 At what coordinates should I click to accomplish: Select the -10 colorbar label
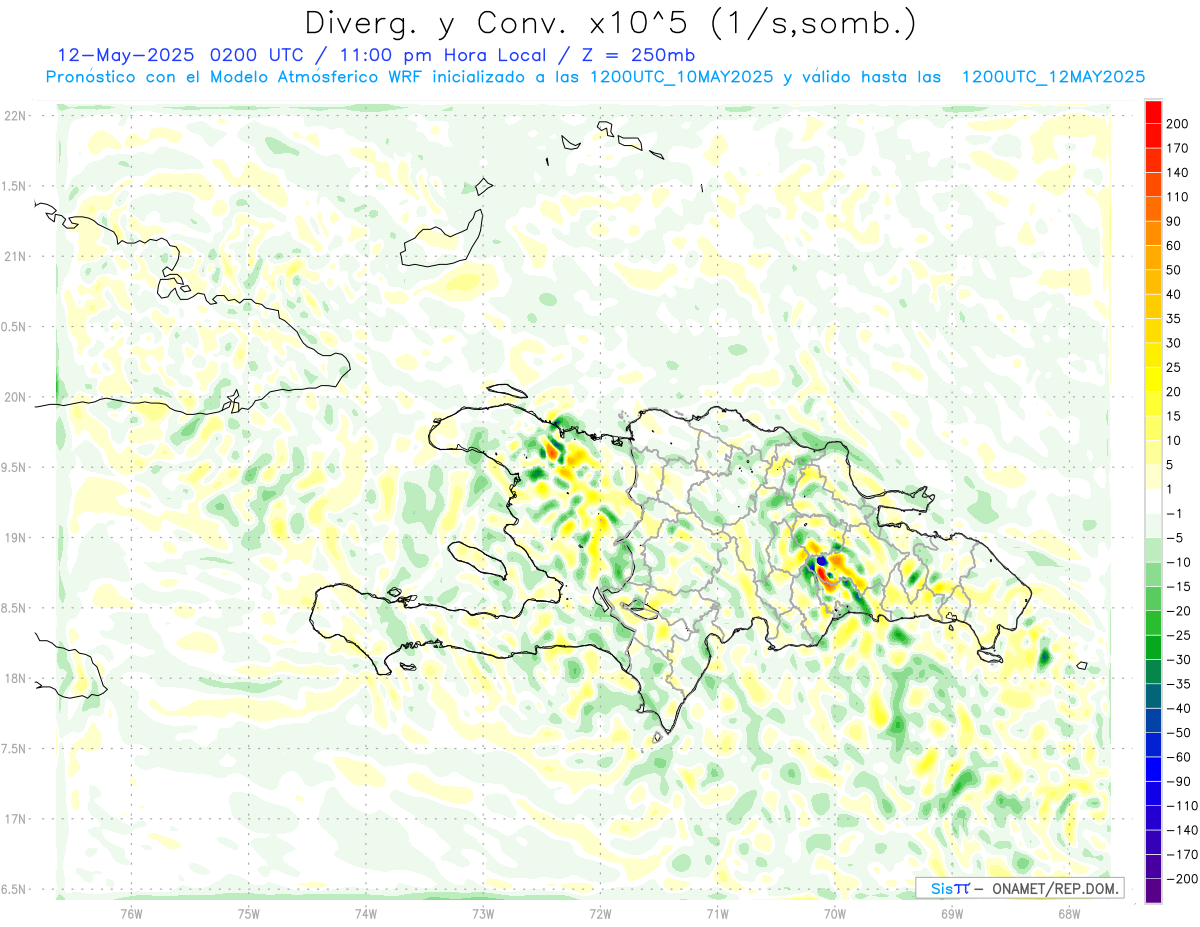click(1181, 562)
